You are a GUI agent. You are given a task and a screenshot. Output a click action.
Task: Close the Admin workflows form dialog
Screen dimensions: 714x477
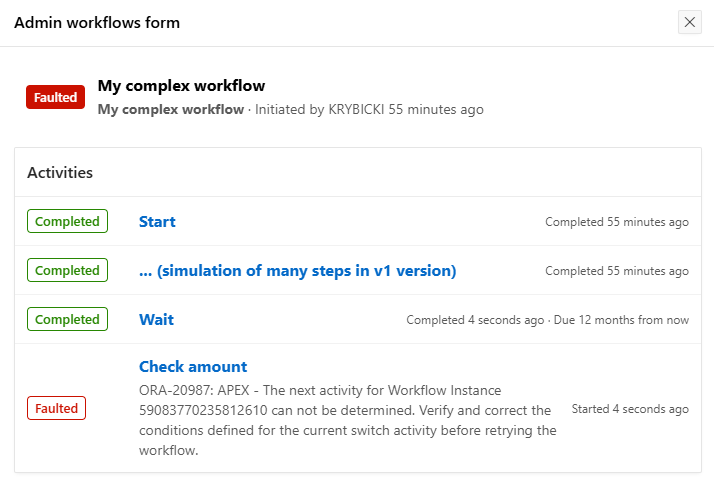coord(689,22)
